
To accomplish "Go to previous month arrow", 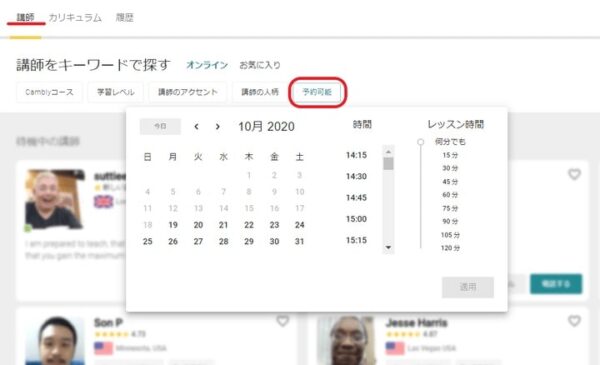I will click(196, 126).
